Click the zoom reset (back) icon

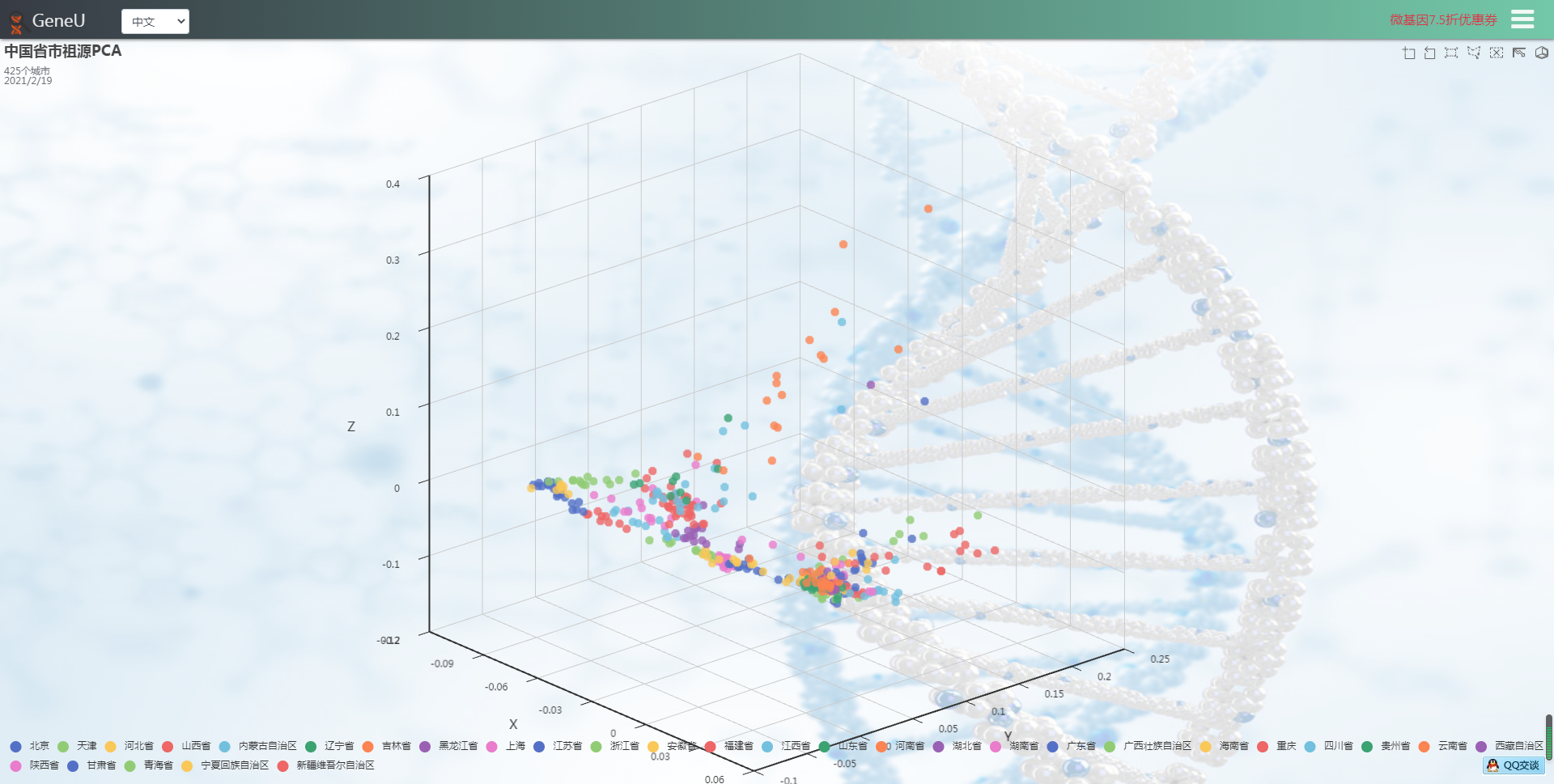[1430, 53]
